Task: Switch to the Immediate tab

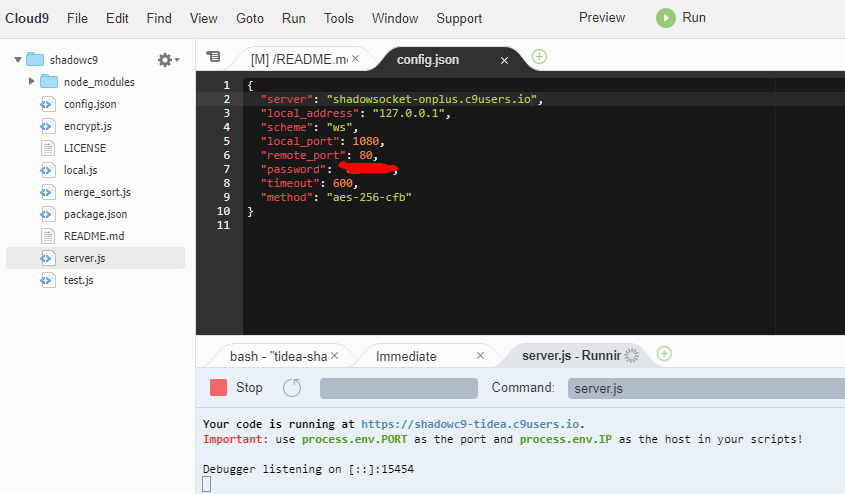Action: coord(406,356)
